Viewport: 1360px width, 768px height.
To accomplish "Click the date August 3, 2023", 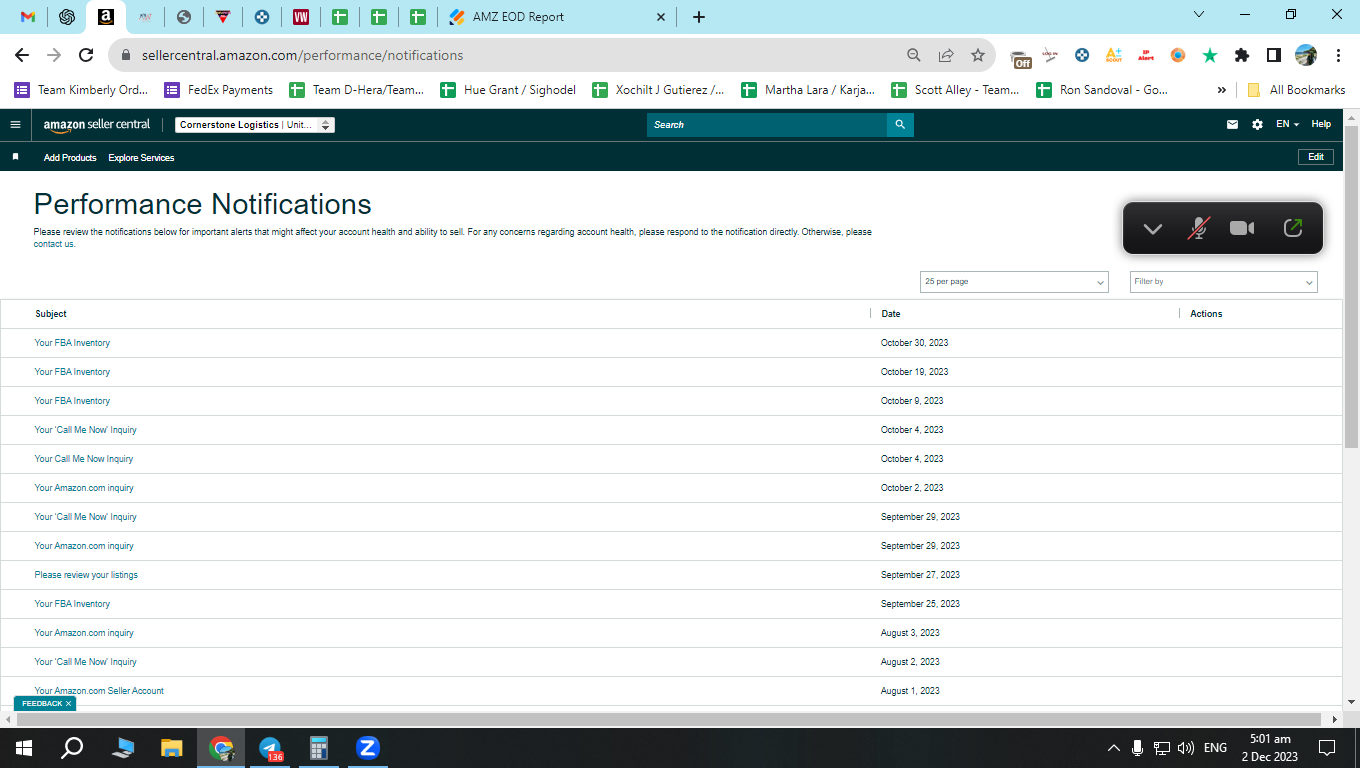I will (x=910, y=633).
